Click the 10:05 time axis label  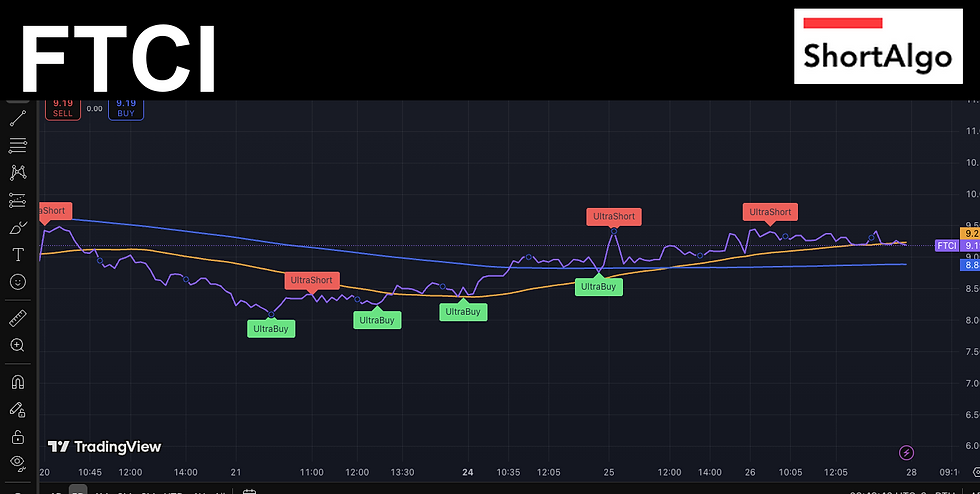tap(791, 472)
